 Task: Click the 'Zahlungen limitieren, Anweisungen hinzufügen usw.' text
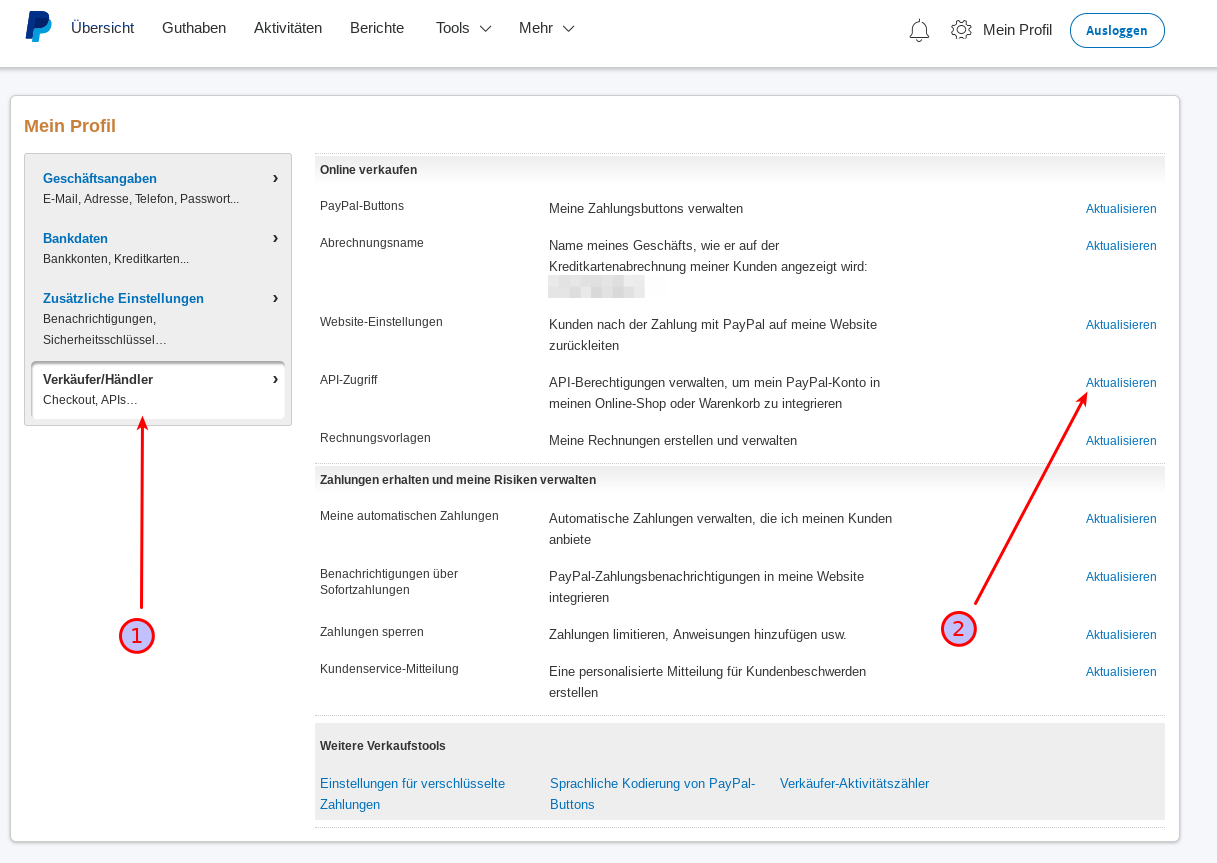698,635
